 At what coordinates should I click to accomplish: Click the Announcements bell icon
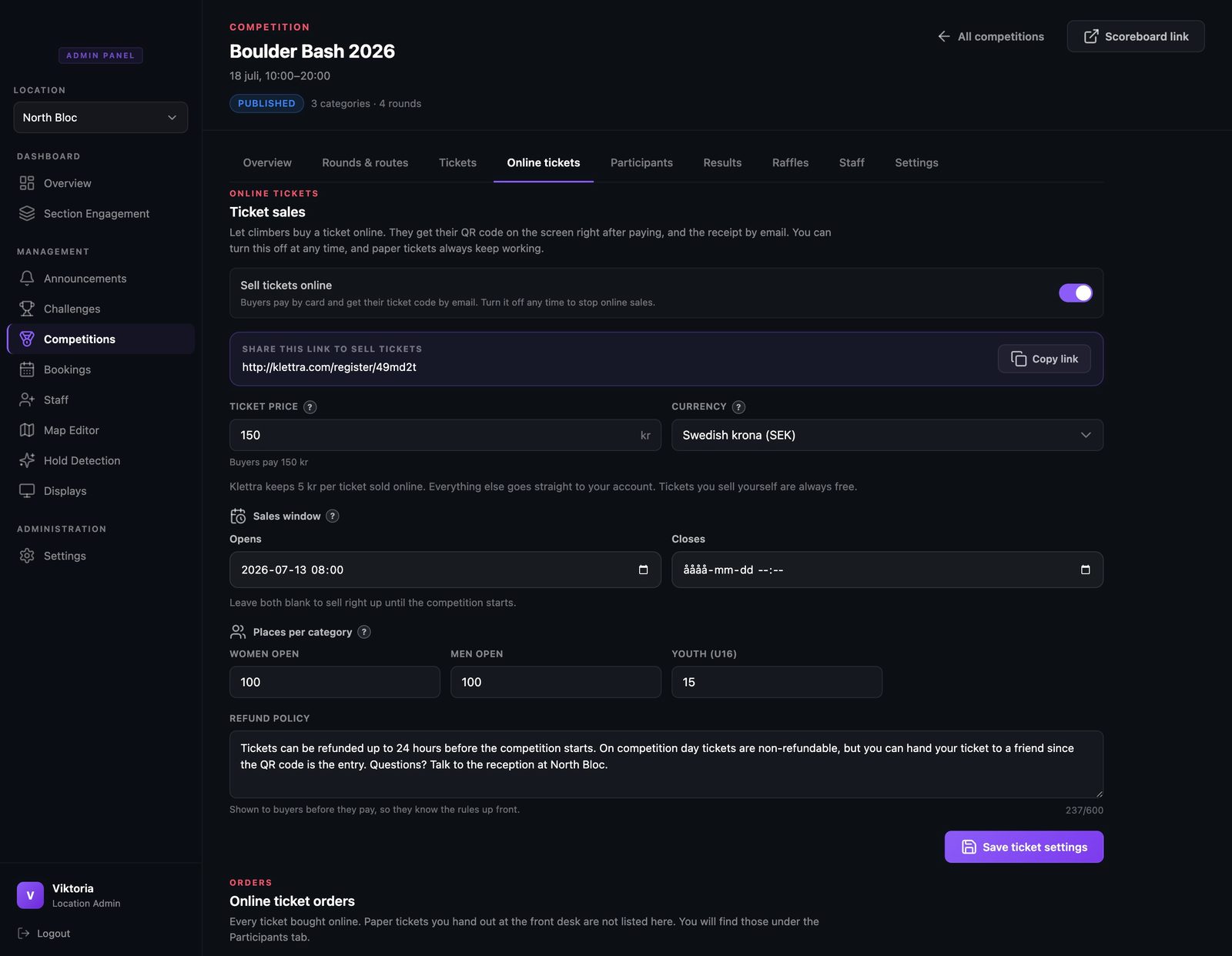27,278
